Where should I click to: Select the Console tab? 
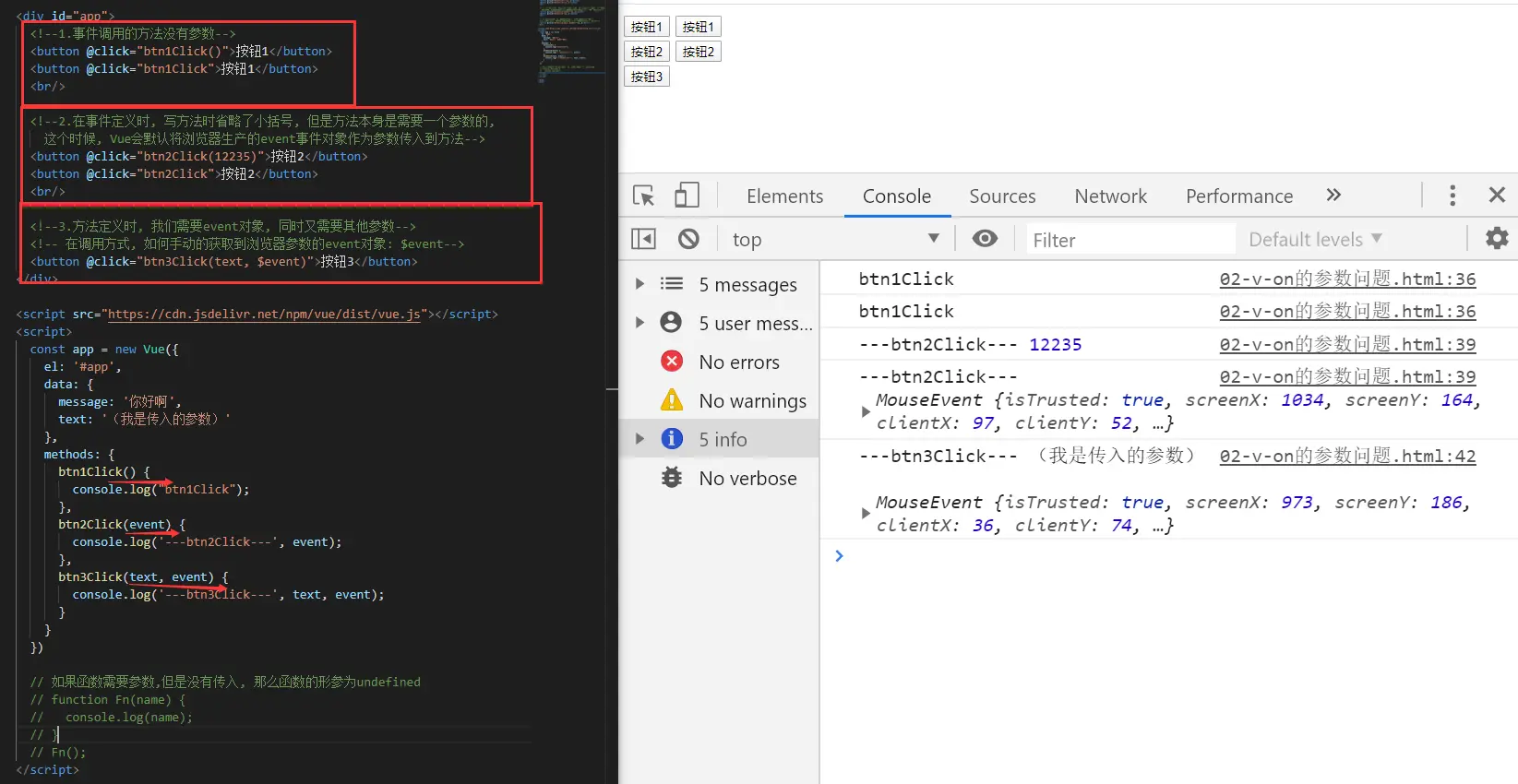click(x=896, y=196)
